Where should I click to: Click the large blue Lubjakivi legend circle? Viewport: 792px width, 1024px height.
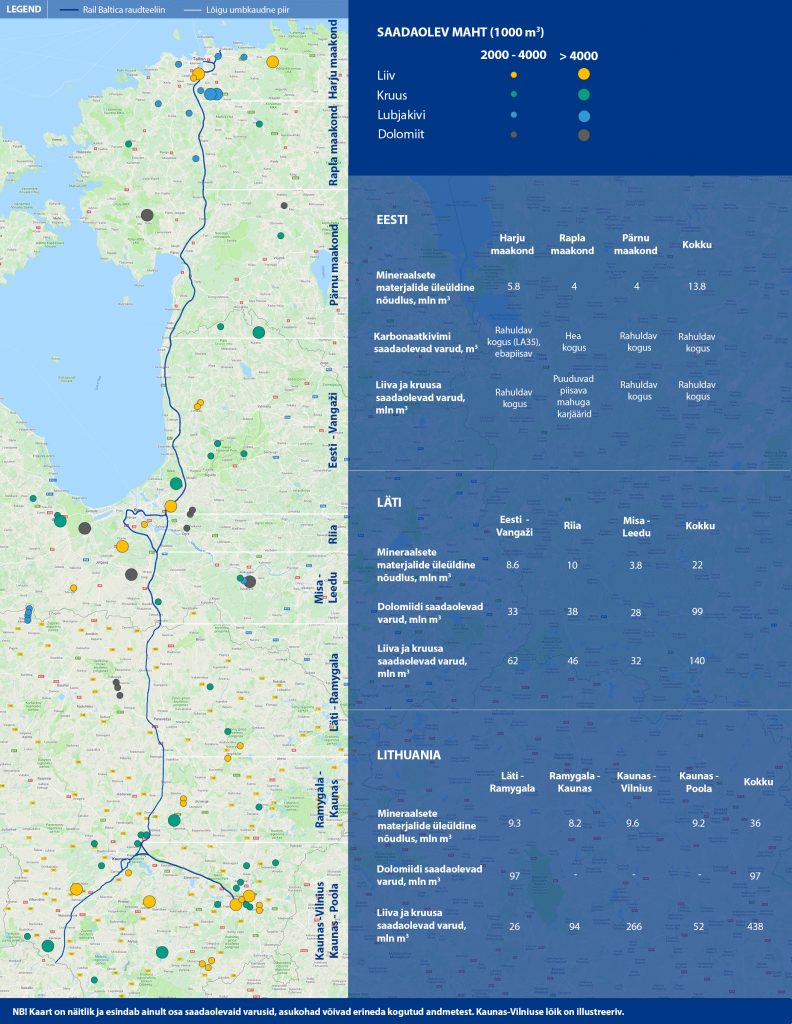(x=583, y=115)
